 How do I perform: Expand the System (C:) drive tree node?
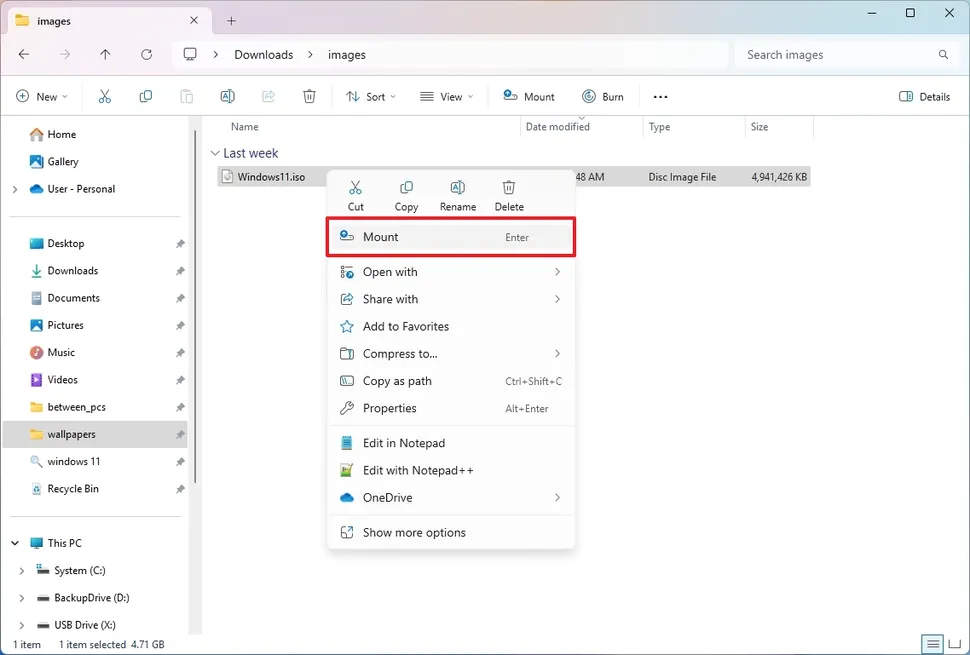(22, 571)
